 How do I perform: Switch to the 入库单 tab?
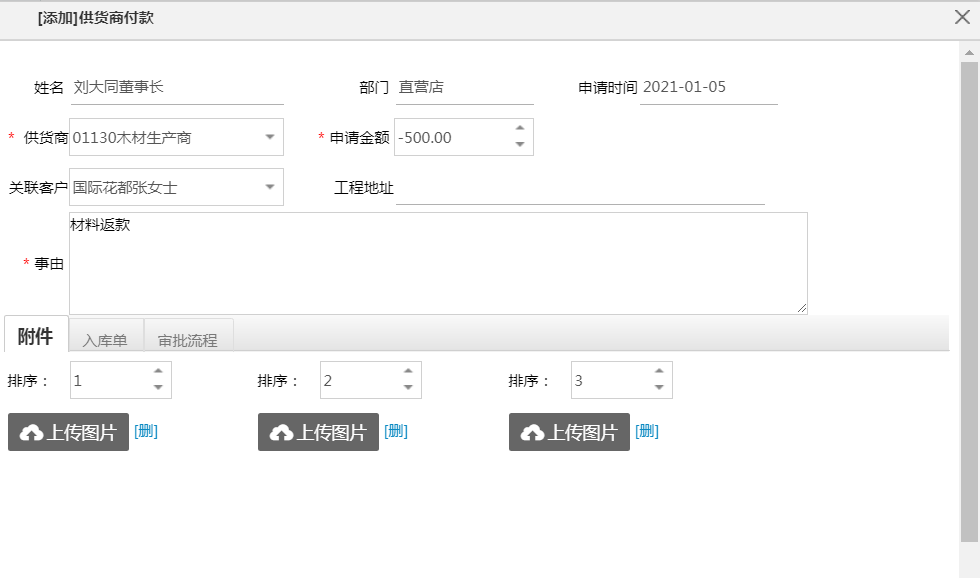point(105,339)
